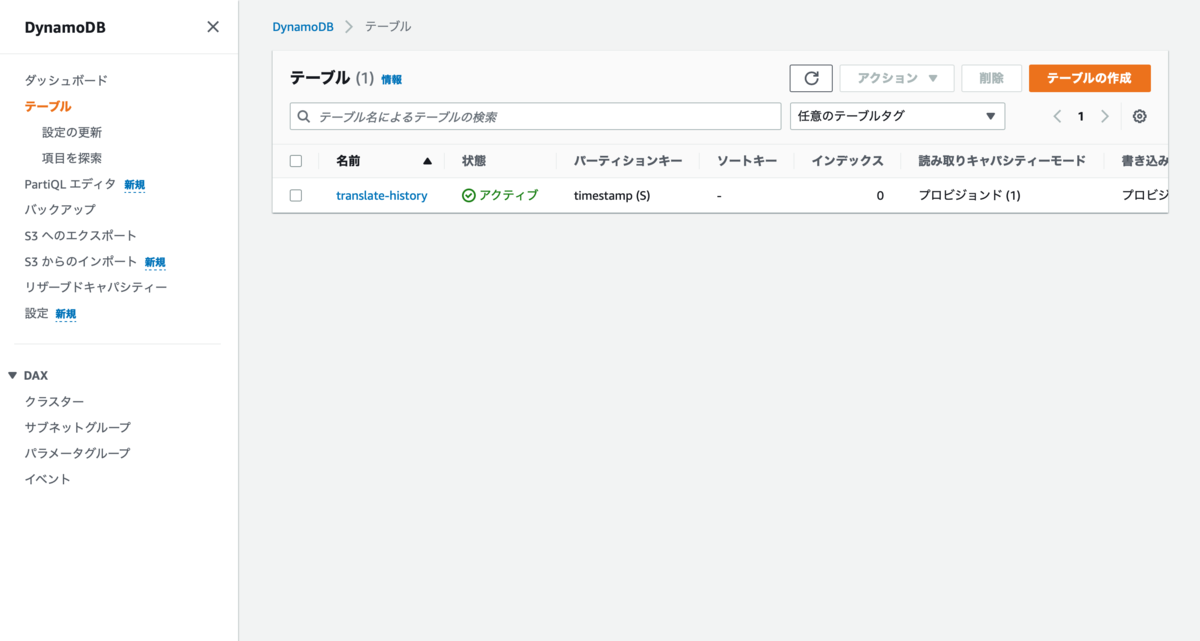Click the 削除 button
This screenshot has width=1200, height=641.
(991, 78)
